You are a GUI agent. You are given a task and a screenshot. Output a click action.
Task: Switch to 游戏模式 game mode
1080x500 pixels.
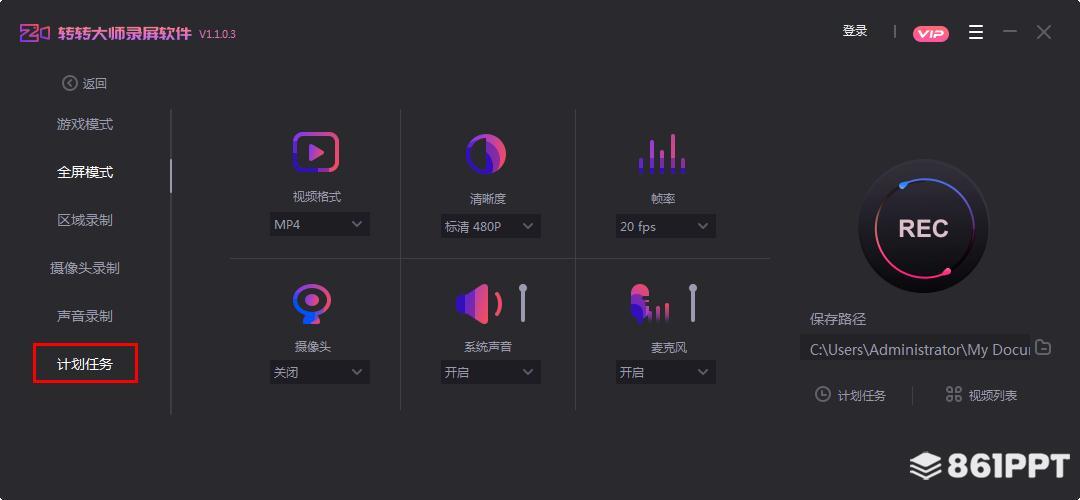(85, 125)
